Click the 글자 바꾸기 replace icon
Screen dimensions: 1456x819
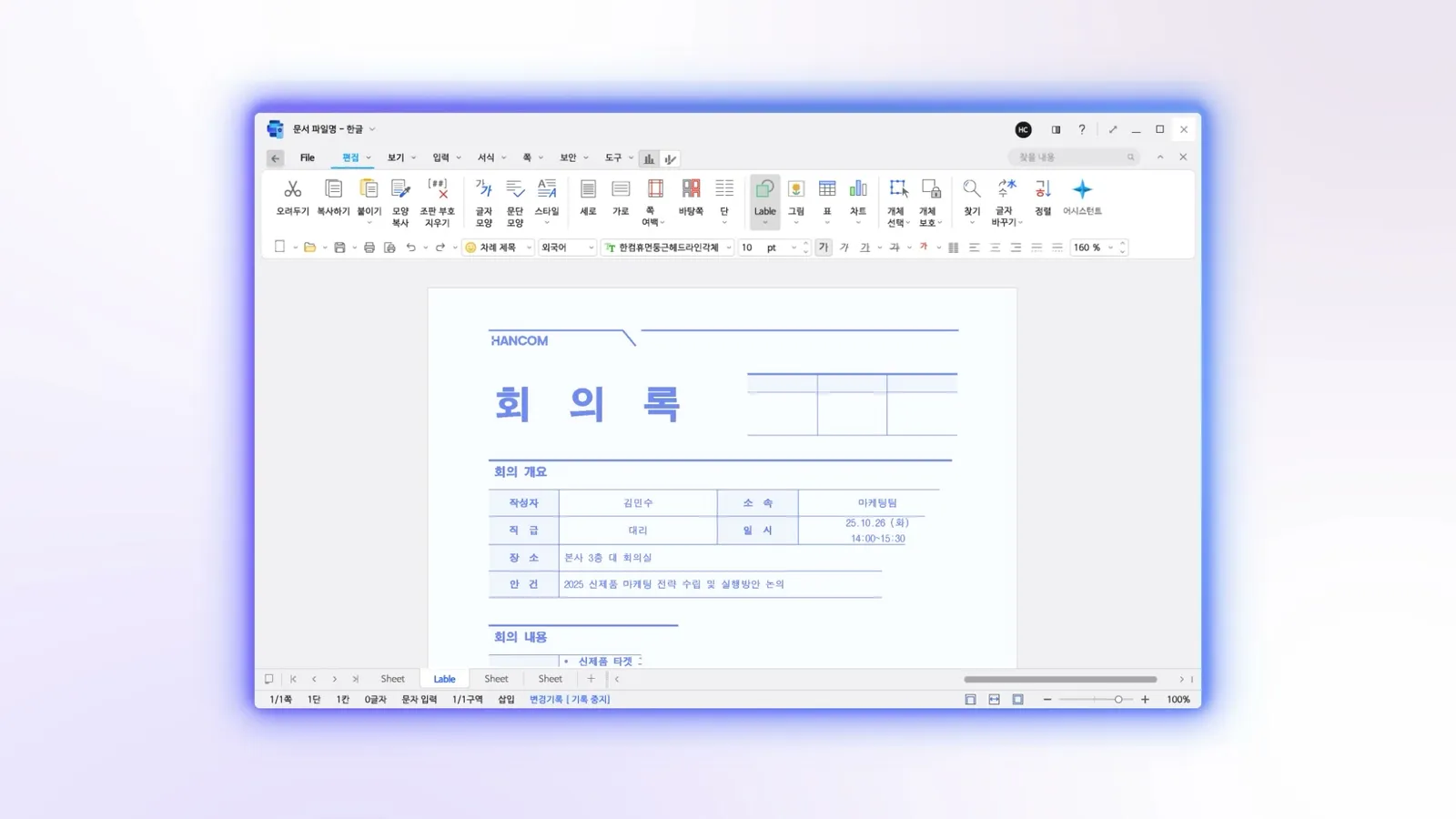pyautogui.click(x=1006, y=188)
